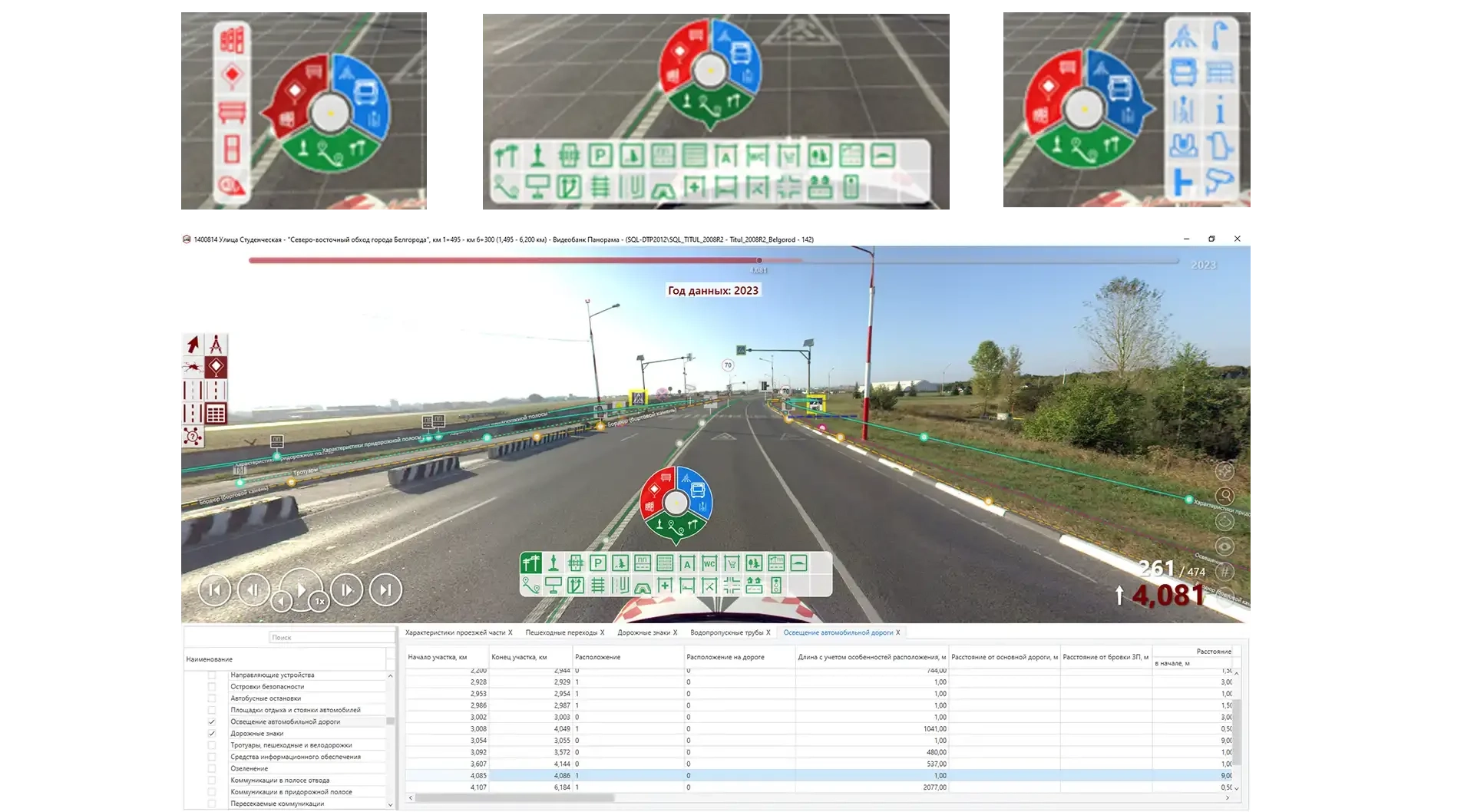This screenshot has height=812, width=1474.
Task: Click the green lighting poles icon
Action: tap(530, 563)
